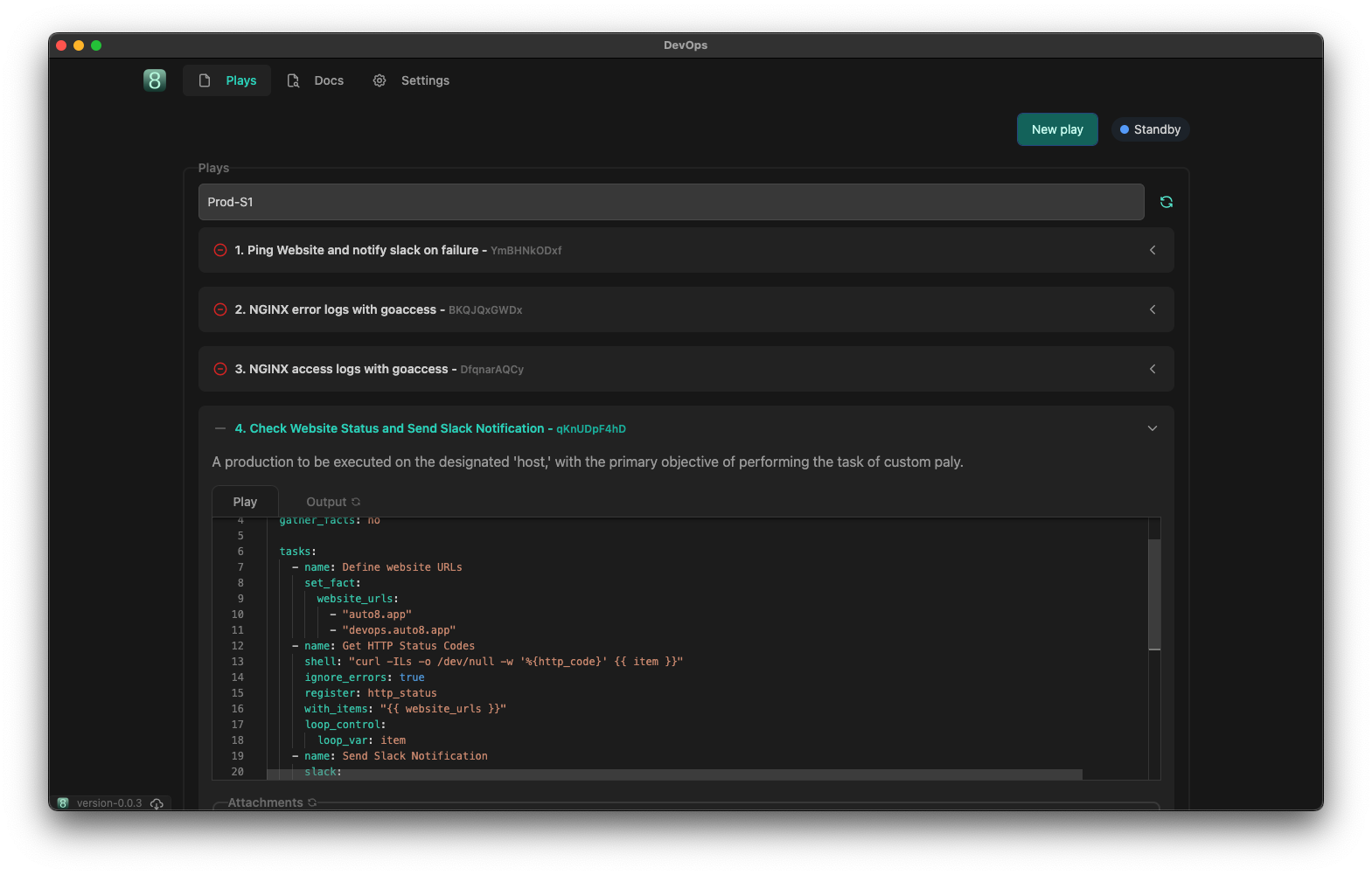The height and width of the screenshot is (875, 1372).
Task: Click play ID 'YmBHNkODxf'
Action: [526, 251]
